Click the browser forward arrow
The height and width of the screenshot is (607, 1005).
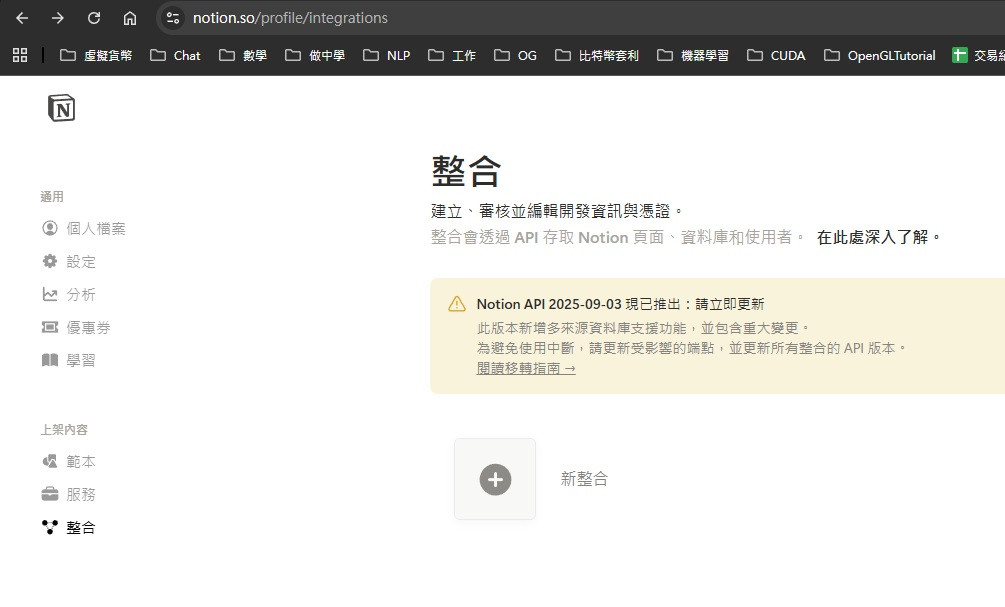(58, 18)
